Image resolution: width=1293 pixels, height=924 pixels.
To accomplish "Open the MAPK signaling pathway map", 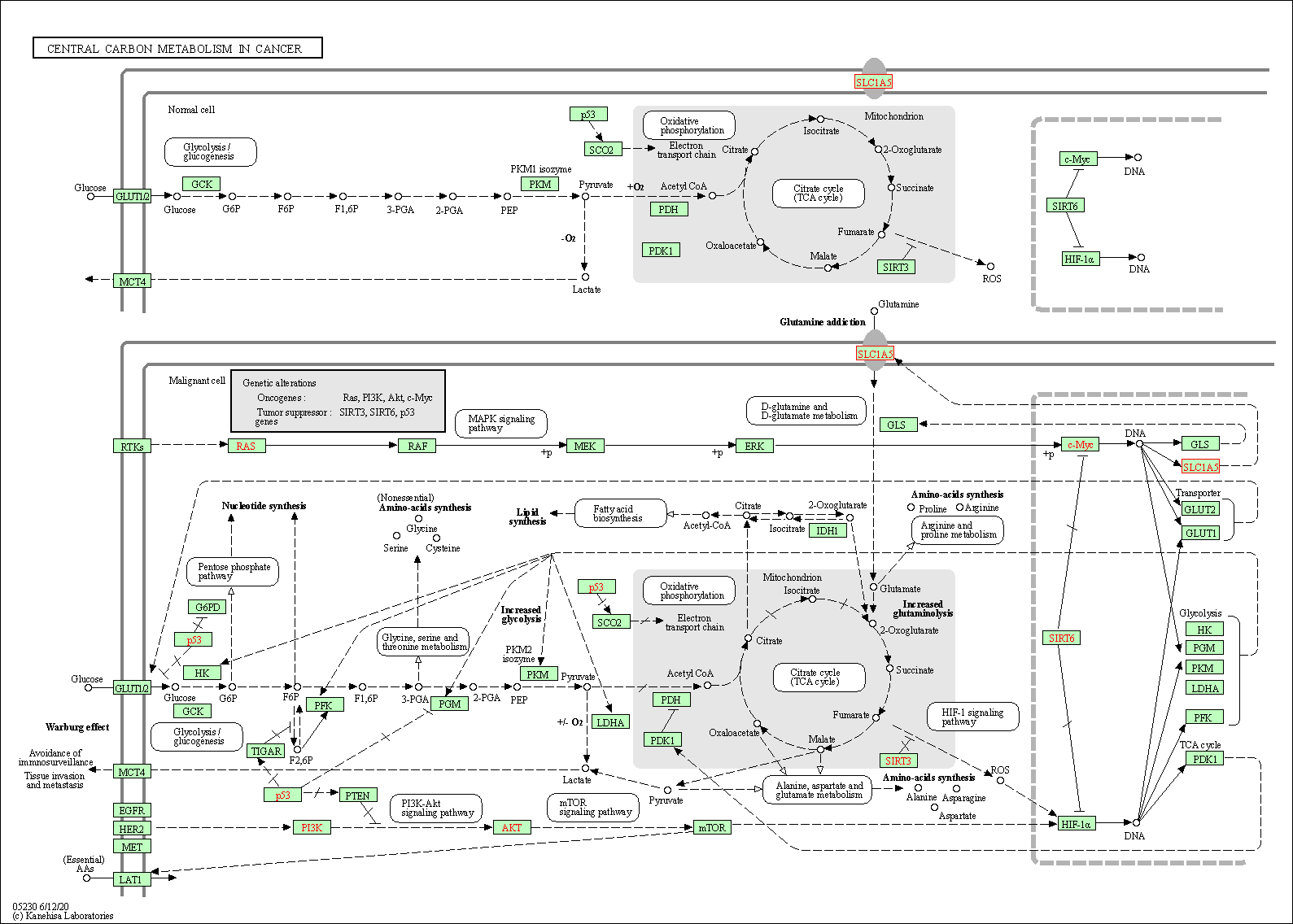I will [x=501, y=423].
